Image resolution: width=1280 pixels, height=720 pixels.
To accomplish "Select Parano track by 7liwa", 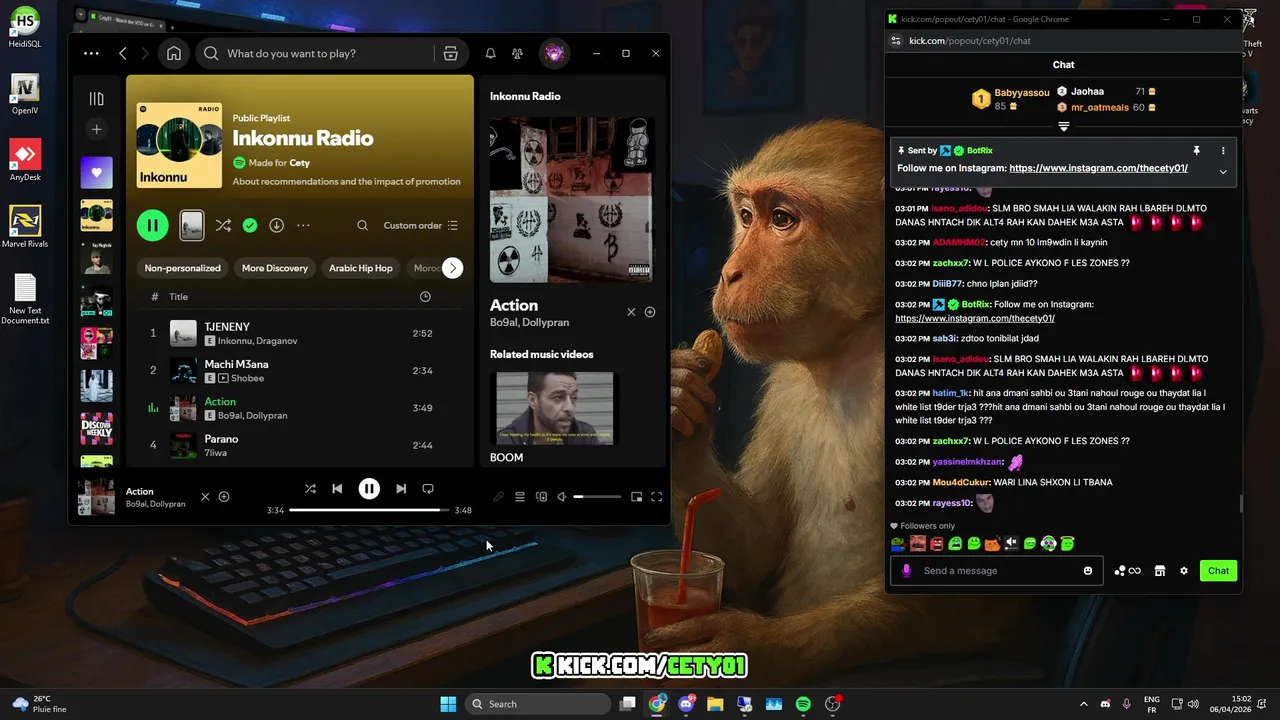I will [x=300, y=445].
